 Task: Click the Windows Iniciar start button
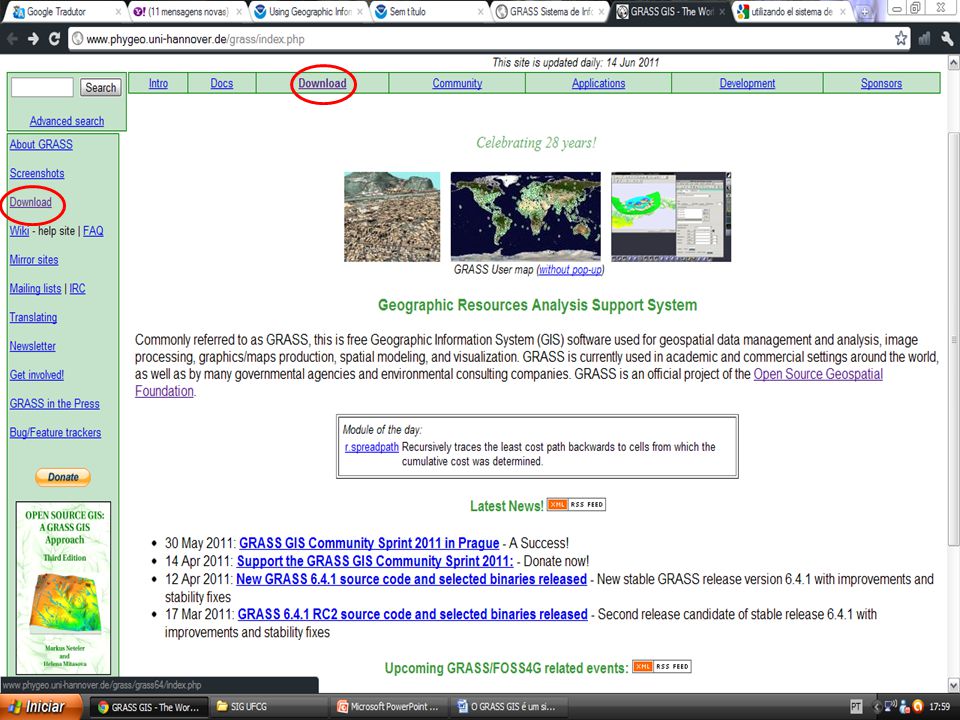(41, 707)
